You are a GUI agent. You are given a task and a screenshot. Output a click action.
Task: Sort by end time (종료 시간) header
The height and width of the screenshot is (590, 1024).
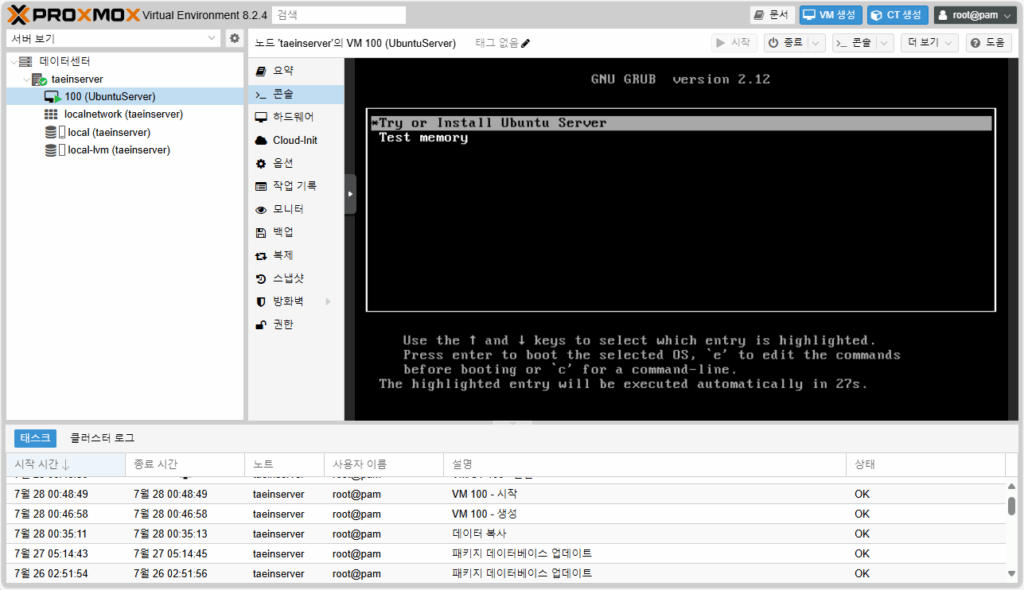[x=185, y=464]
